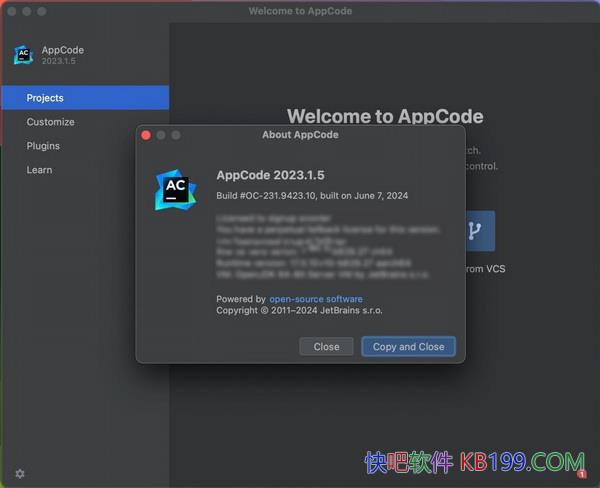Click the Copy and Close button
The width and height of the screenshot is (600, 488).
(x=408, y=347)
